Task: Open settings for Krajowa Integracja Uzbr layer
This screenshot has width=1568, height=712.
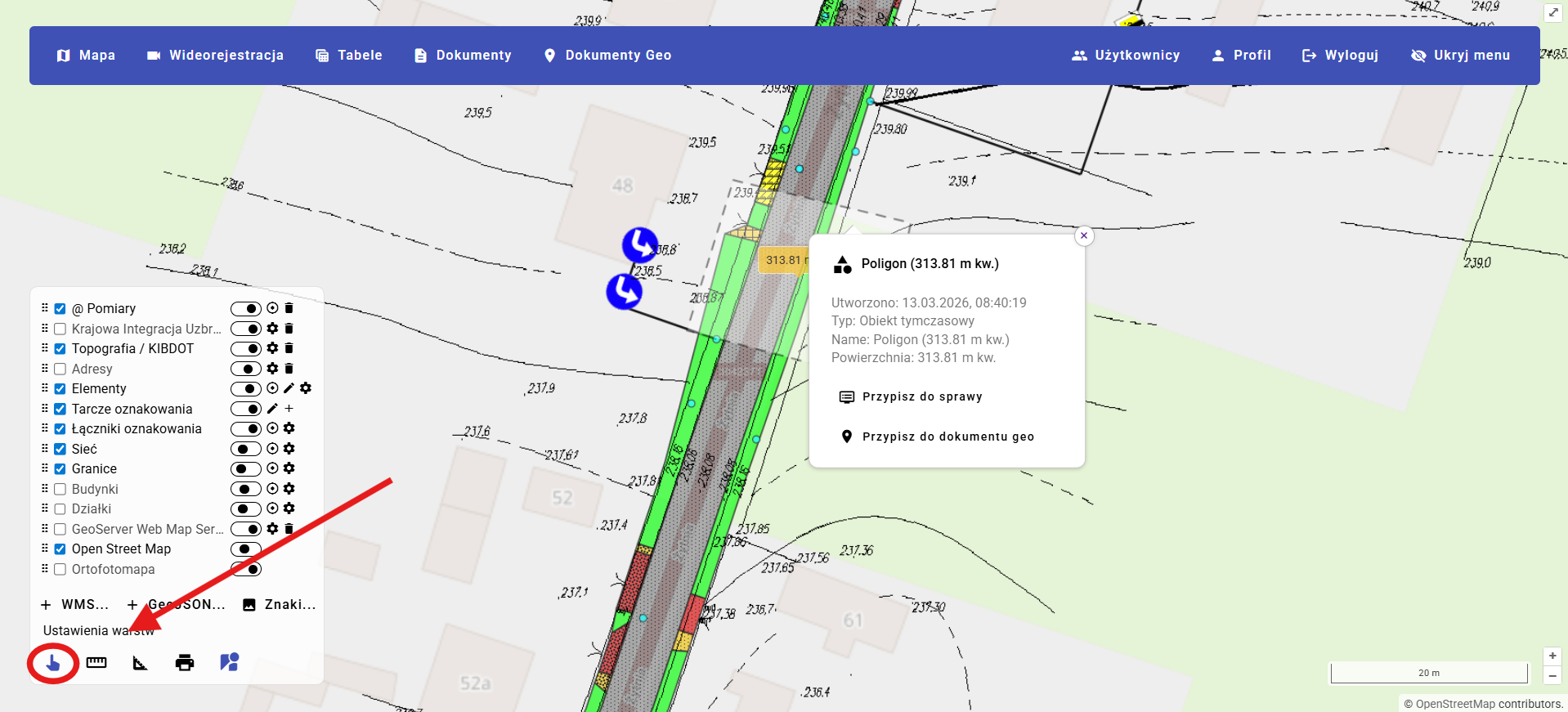Action: click(x=272, y=329)
